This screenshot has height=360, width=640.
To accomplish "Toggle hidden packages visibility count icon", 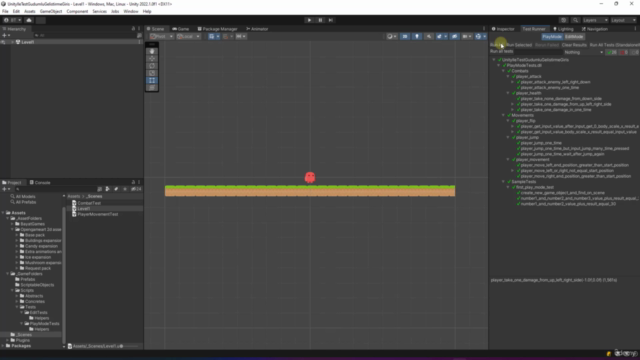I will (x=136, y=189).
